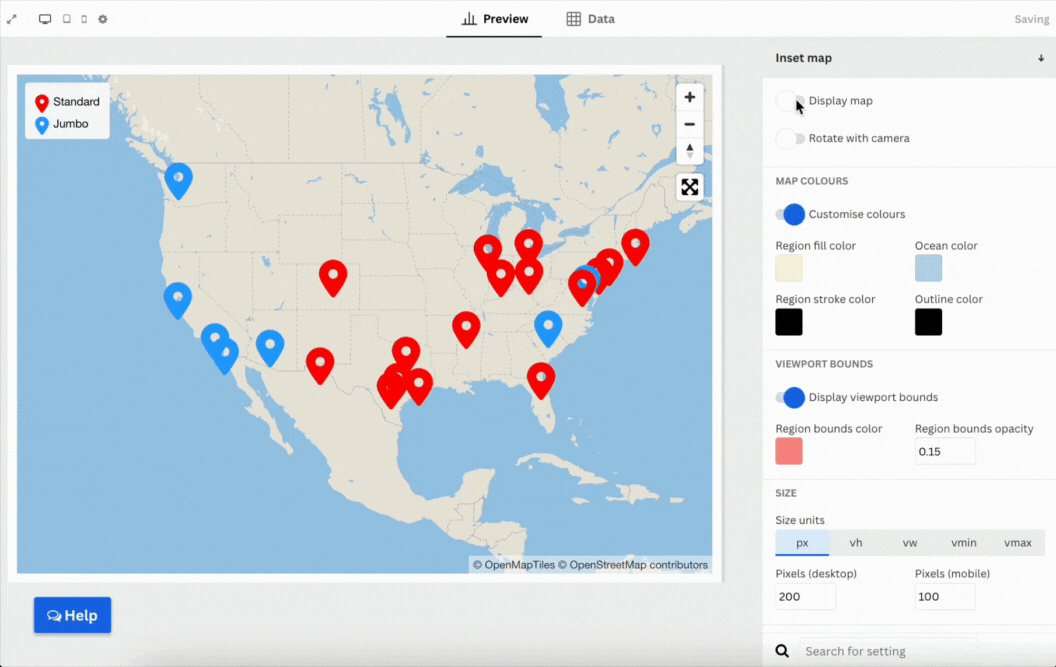Viewport: 1056px width, 667px height.
Task: Disable Display viewport bounds toggle
Action: [x=790, y=397]
